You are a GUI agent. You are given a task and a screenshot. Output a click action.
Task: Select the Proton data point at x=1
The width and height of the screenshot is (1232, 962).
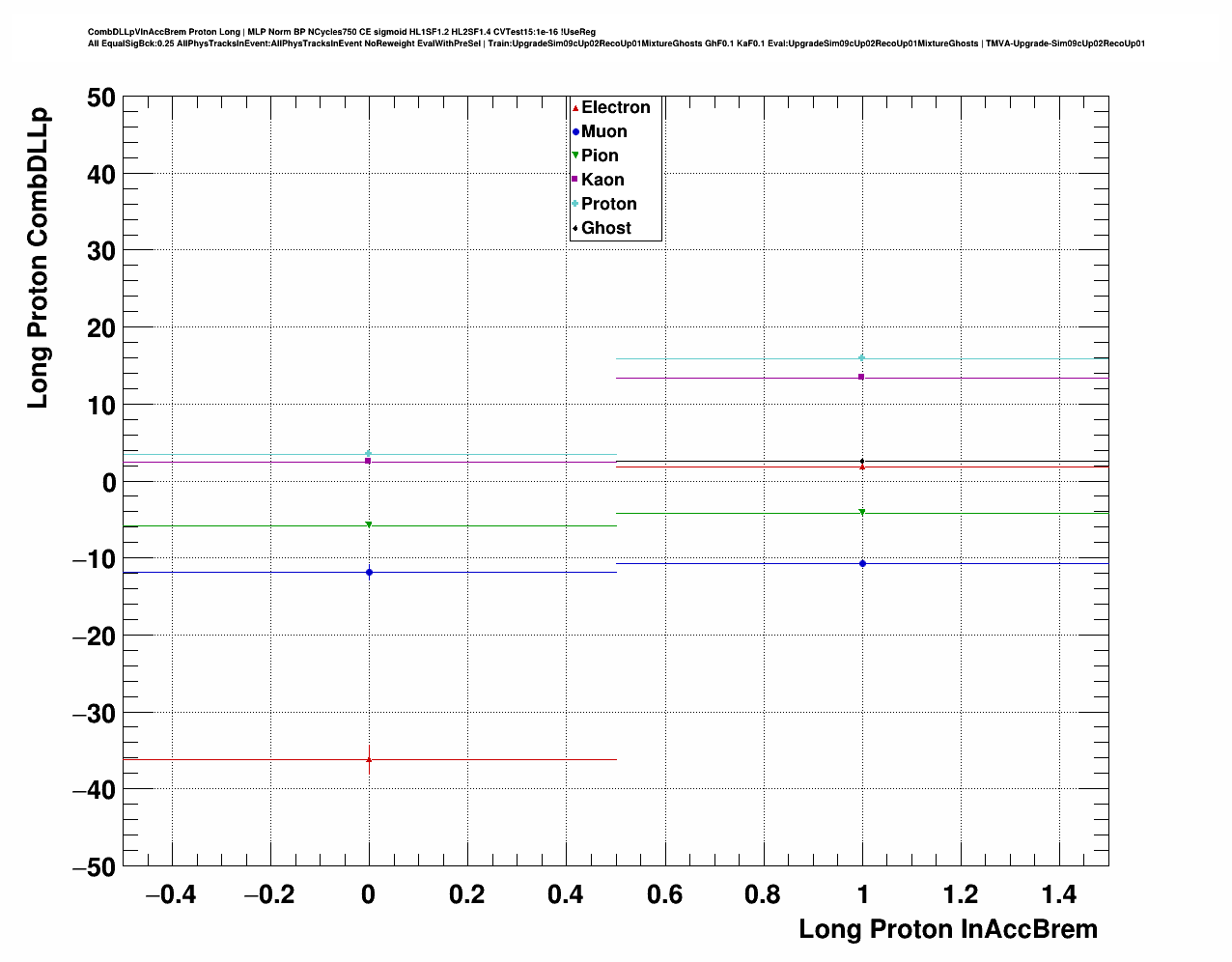coord(862,358)
